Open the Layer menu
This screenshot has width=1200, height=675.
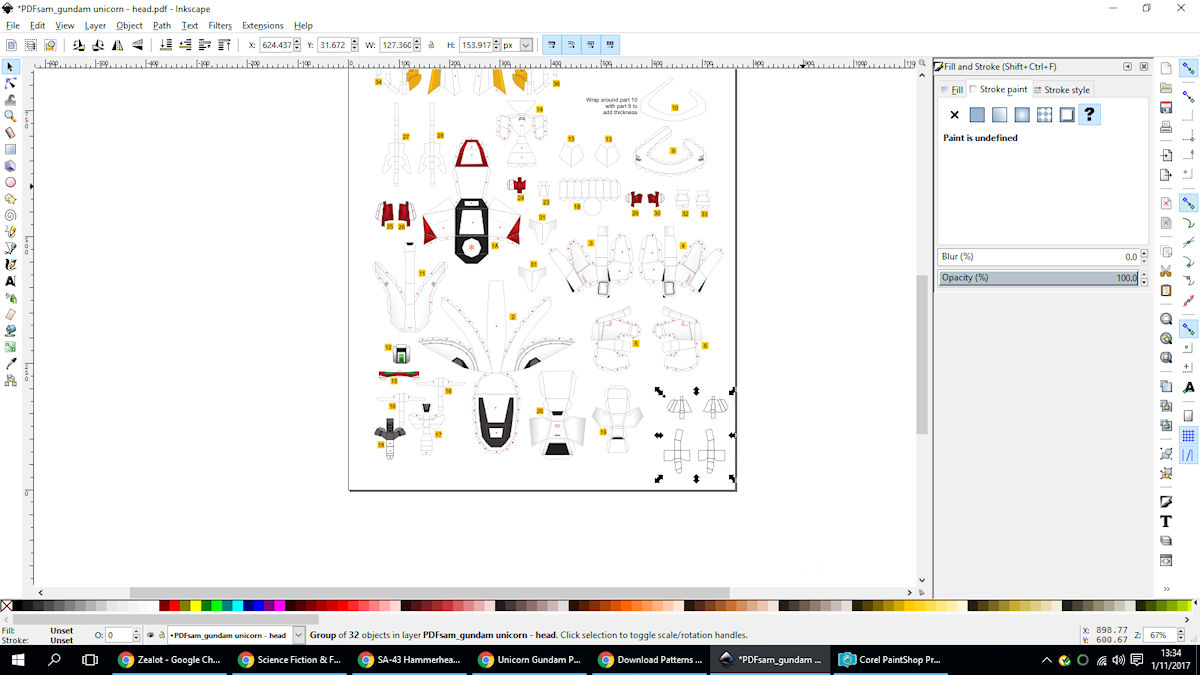coord(95,25)
